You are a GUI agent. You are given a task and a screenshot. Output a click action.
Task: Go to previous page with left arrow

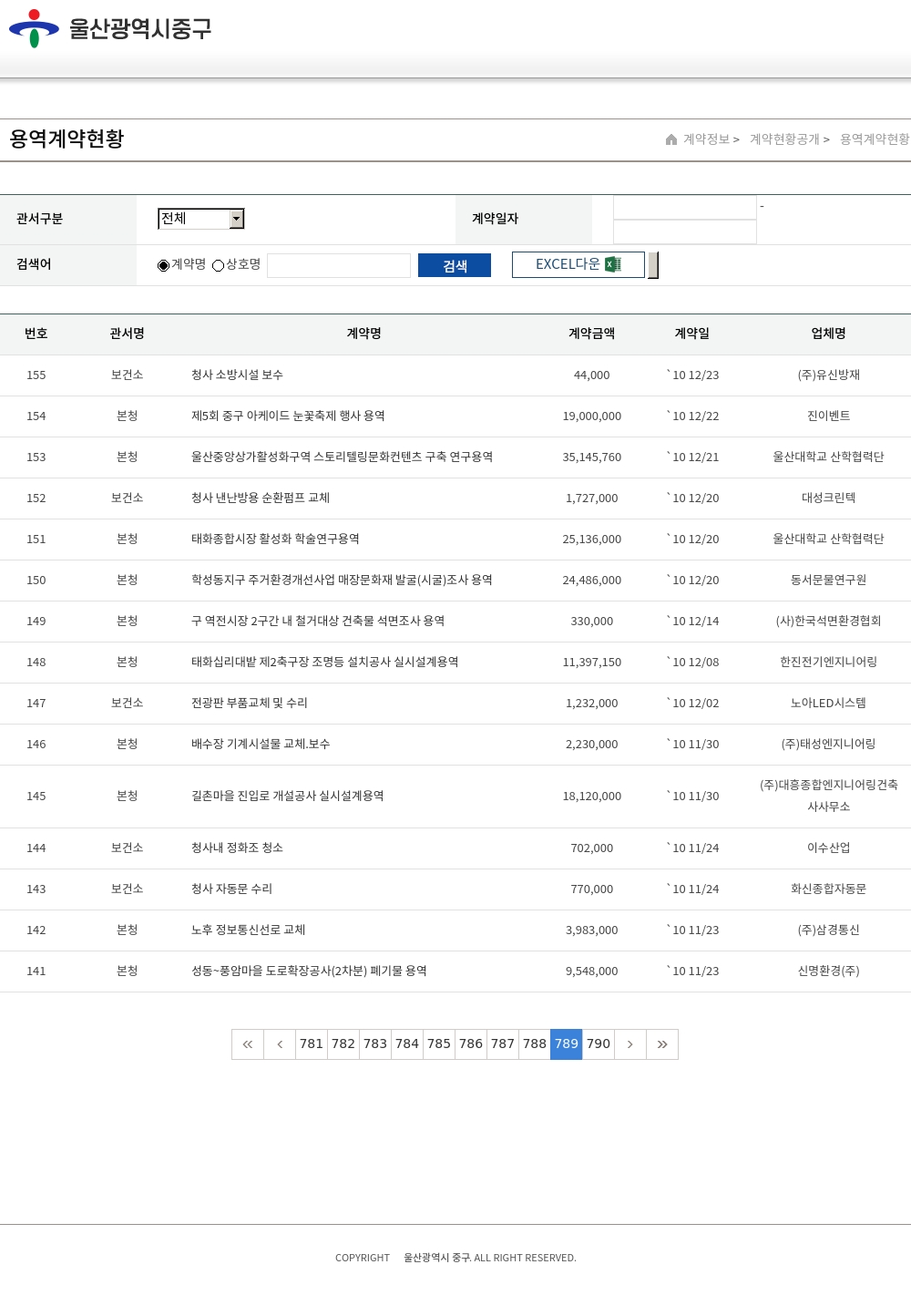coord(280,1044)
